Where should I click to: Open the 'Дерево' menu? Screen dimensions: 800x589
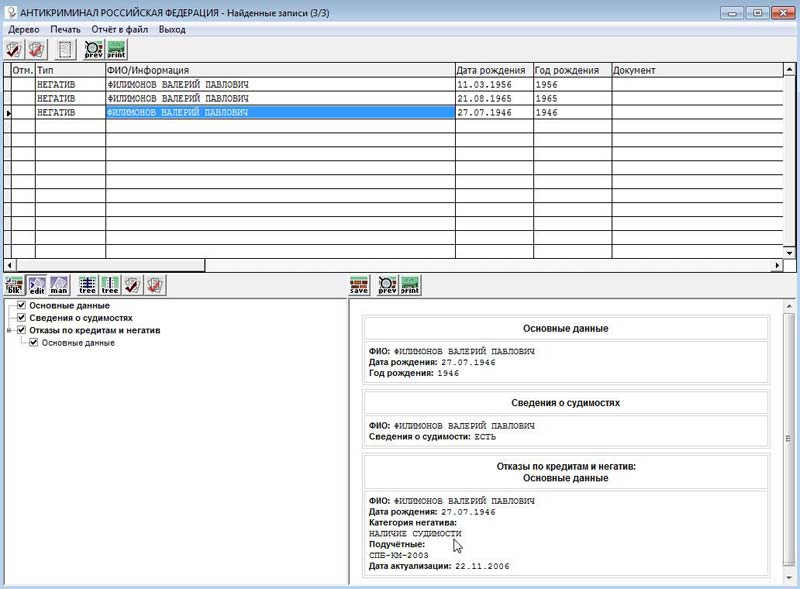23,30
